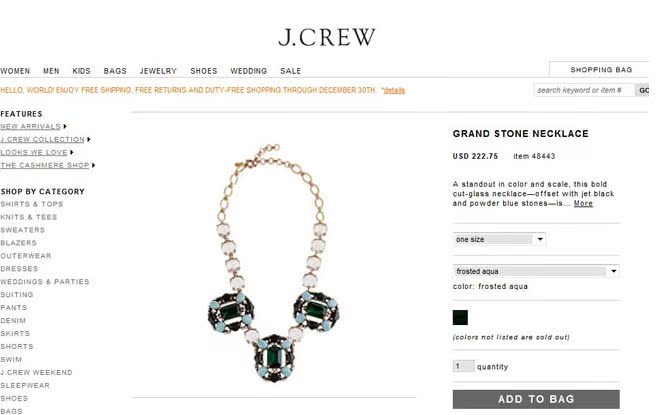Click the quantity input box
This screenshot has width=660, height=415.
point(463,366)
